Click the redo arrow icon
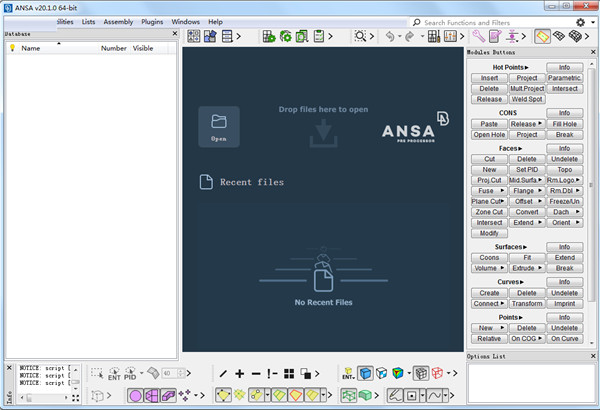The image size is (600, 410). click(x=409, y=37)
